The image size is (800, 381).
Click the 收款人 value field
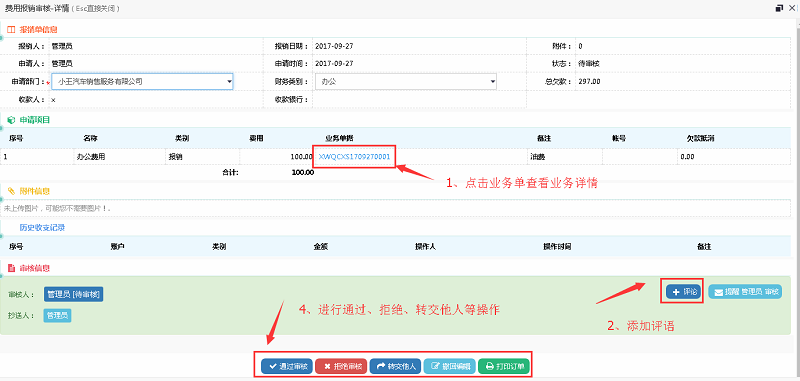pos(156,99)
